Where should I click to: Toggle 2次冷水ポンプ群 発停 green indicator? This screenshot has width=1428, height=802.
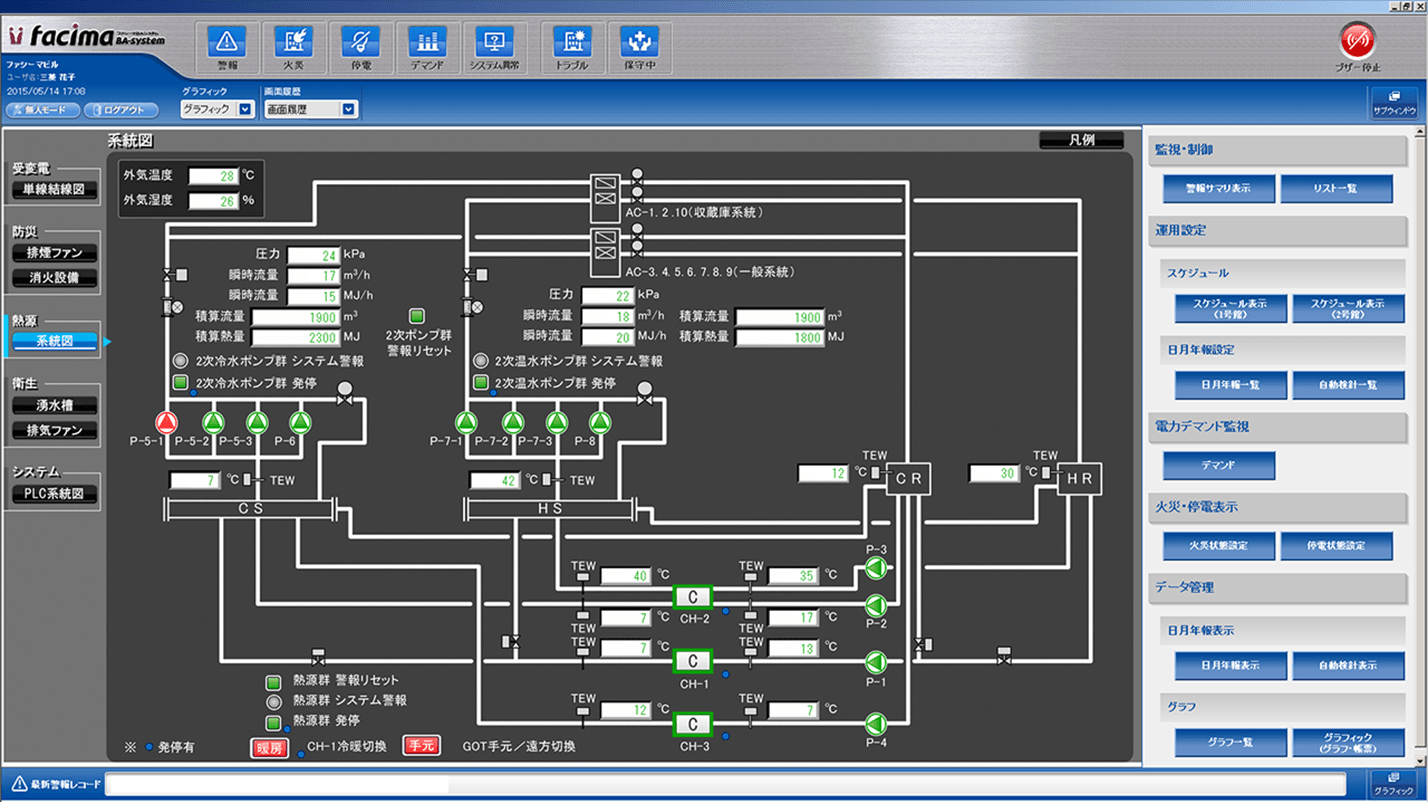pos(181,382)
